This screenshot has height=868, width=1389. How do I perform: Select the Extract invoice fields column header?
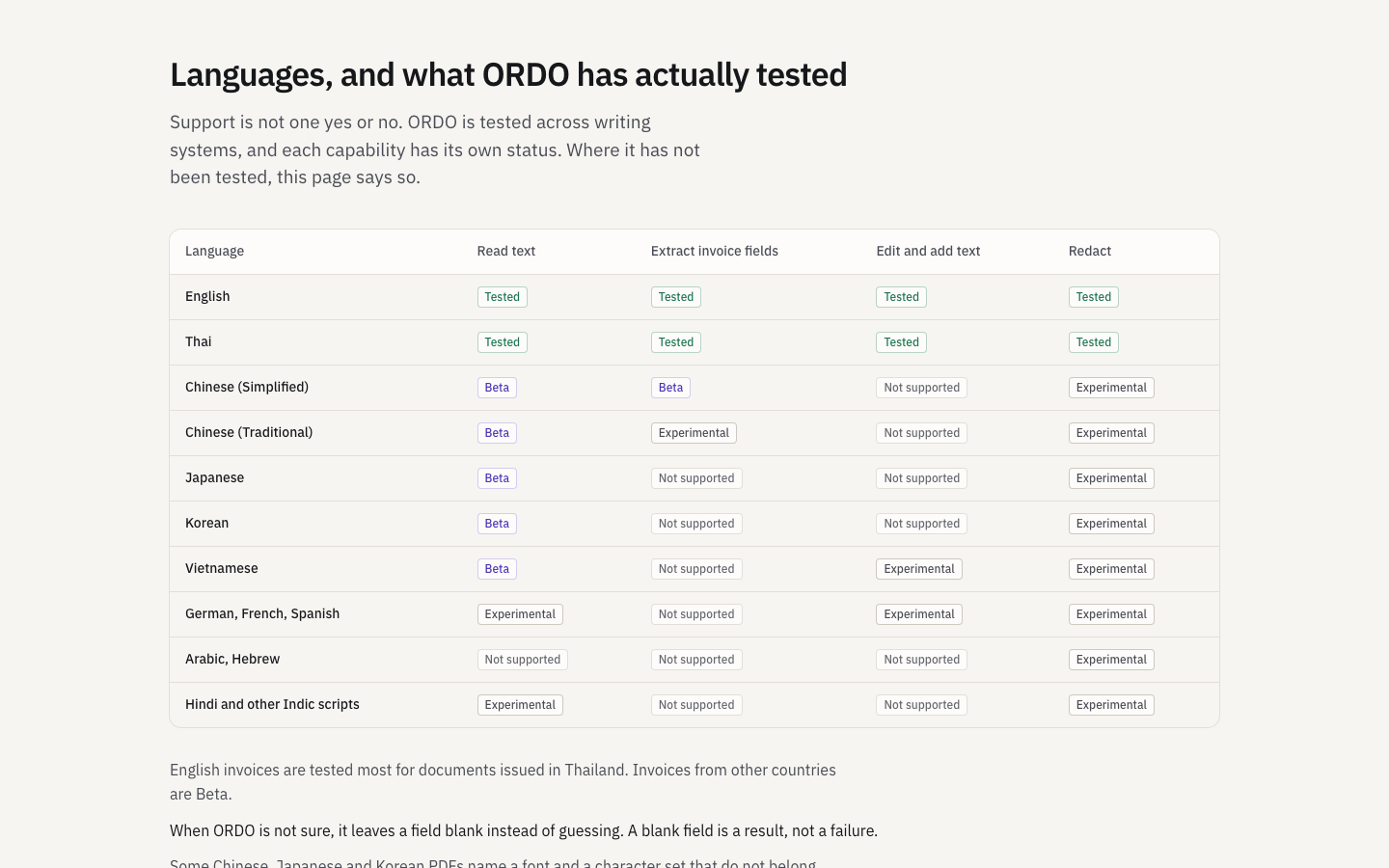714,251
